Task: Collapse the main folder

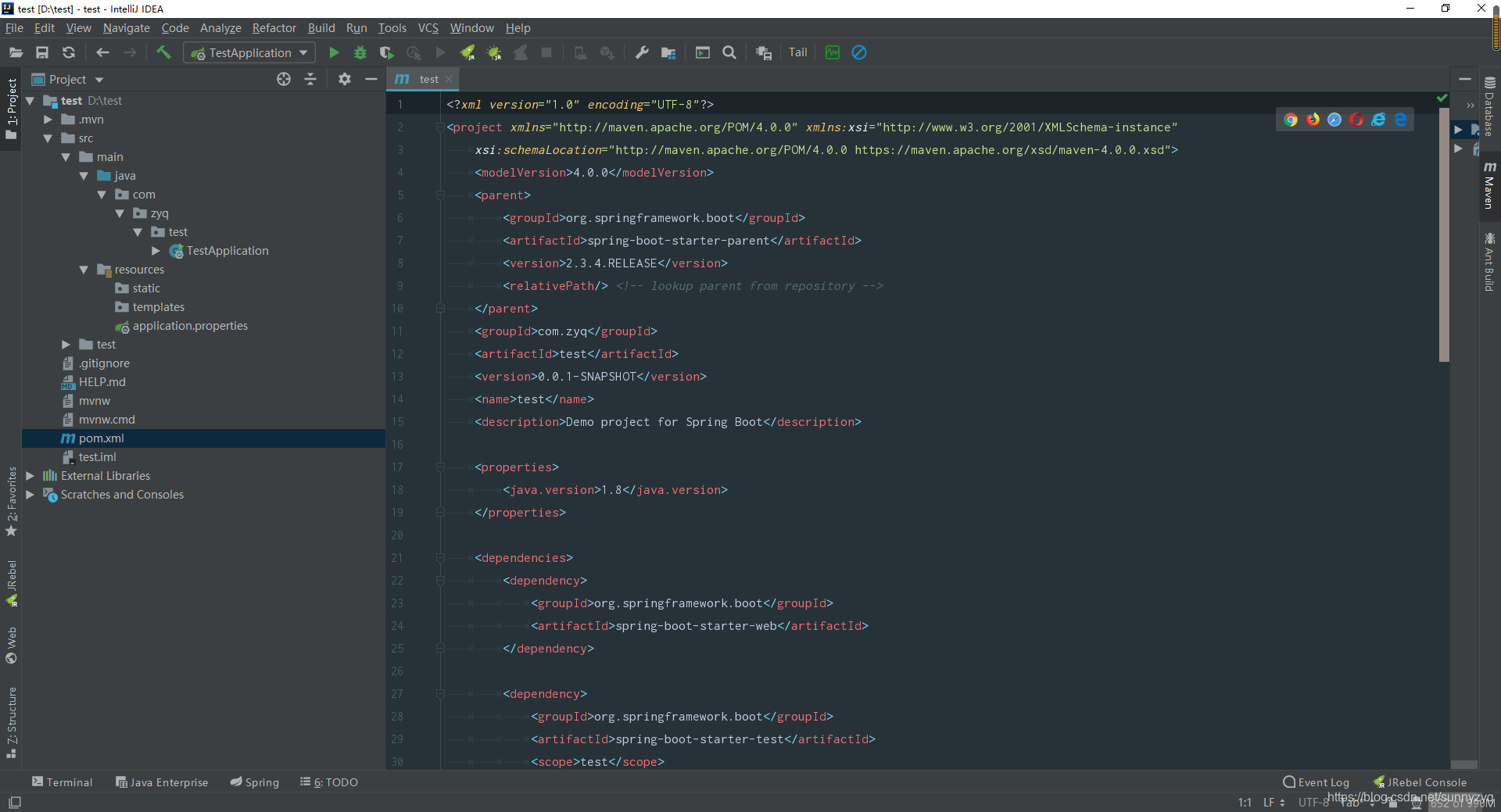Action: (x=66, y=157)
